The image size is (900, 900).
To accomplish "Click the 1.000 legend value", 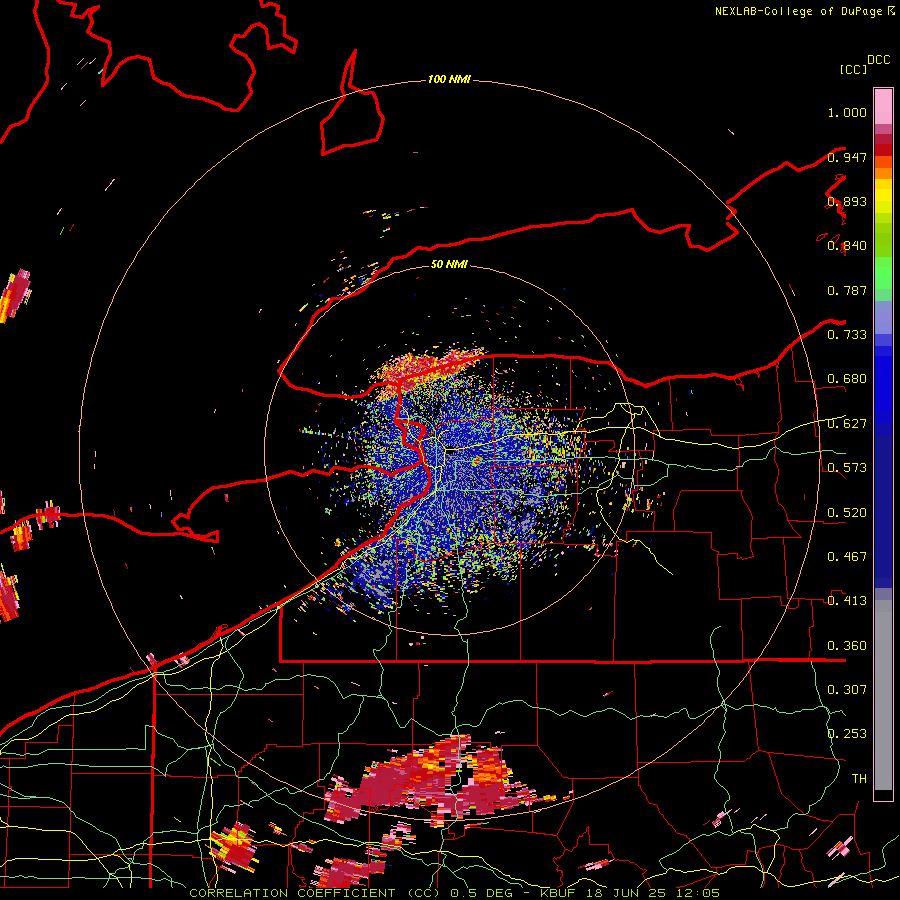I will [x=847, y=112].
